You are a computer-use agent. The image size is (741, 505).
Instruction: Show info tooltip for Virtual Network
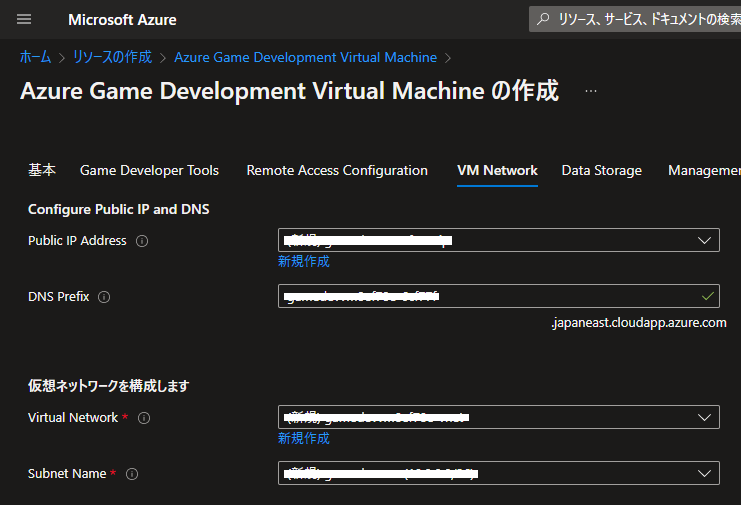(144, 418)
